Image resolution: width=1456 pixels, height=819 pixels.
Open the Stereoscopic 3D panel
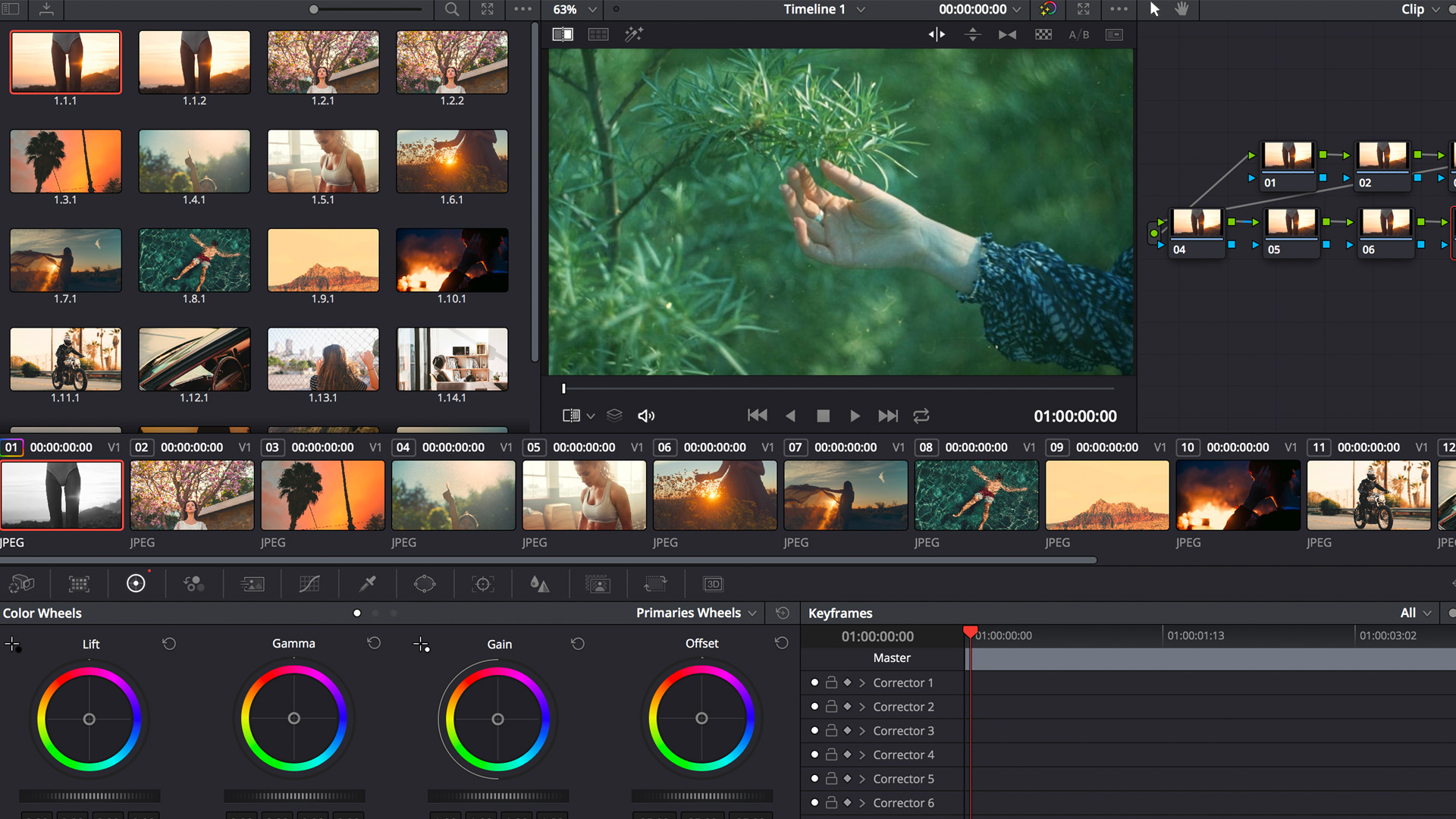click(x=713, y=584)
